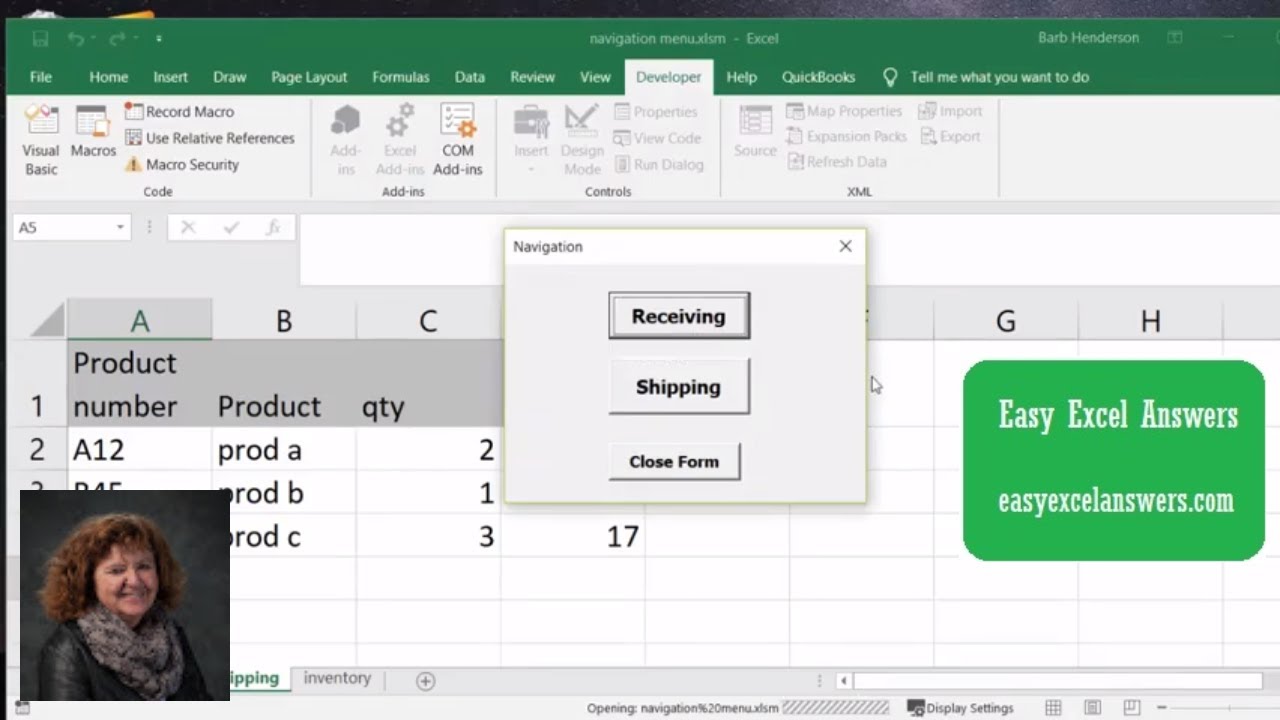Click the Close Form button
Viewport: 1280px width, 720px height.
click(674, 462)
